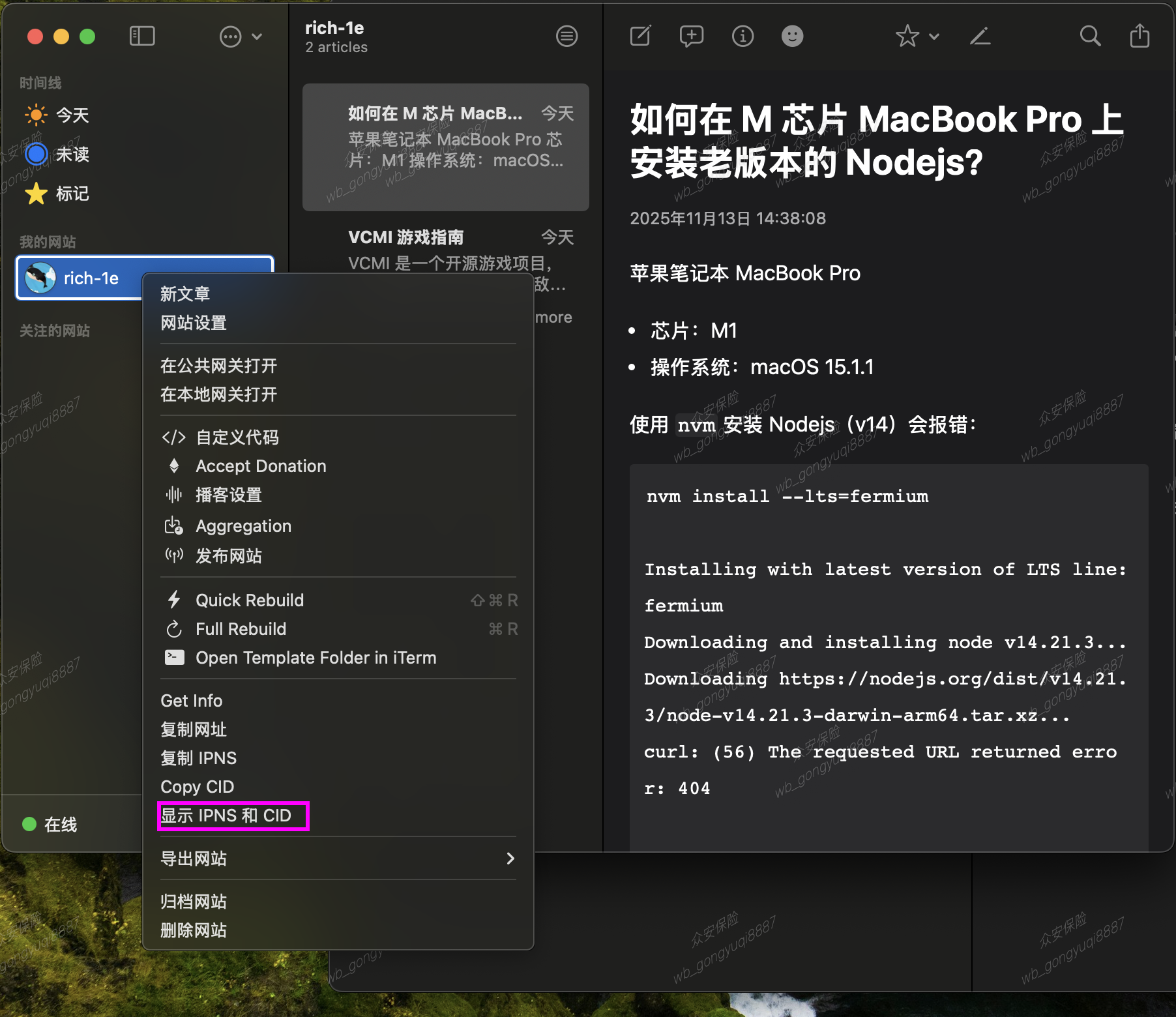Click the compose new article icon
This screenshot has width=1176, height=1017.
pyautogui.click(x=640, y=36)
